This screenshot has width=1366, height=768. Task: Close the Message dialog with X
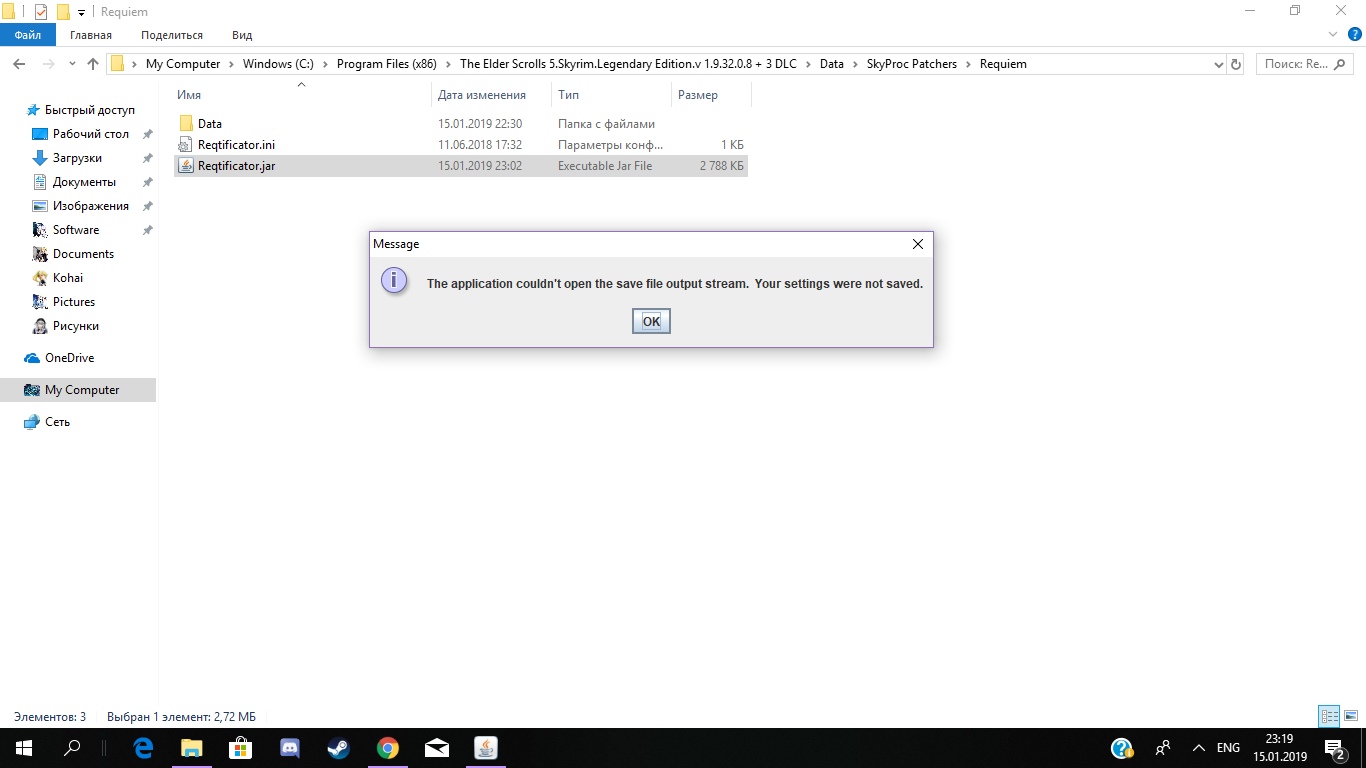coord(918,244)
